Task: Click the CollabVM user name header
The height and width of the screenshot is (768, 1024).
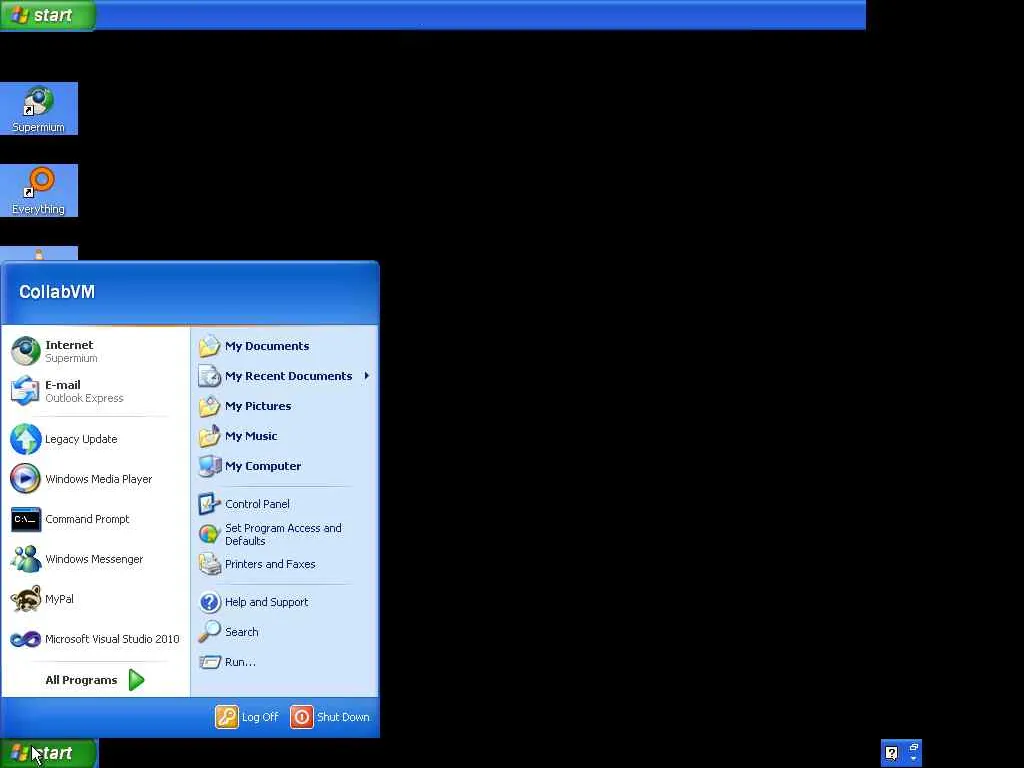Action: 57,292
